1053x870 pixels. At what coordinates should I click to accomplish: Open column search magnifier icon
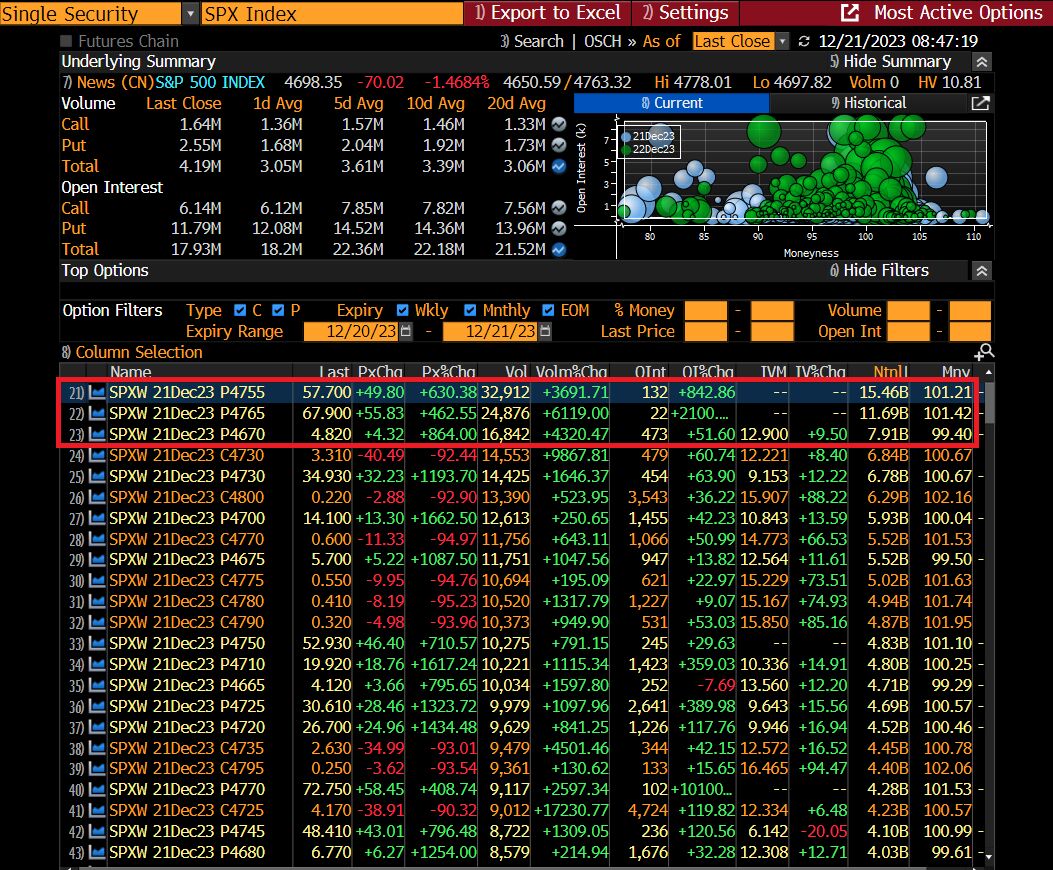point(984,351)
